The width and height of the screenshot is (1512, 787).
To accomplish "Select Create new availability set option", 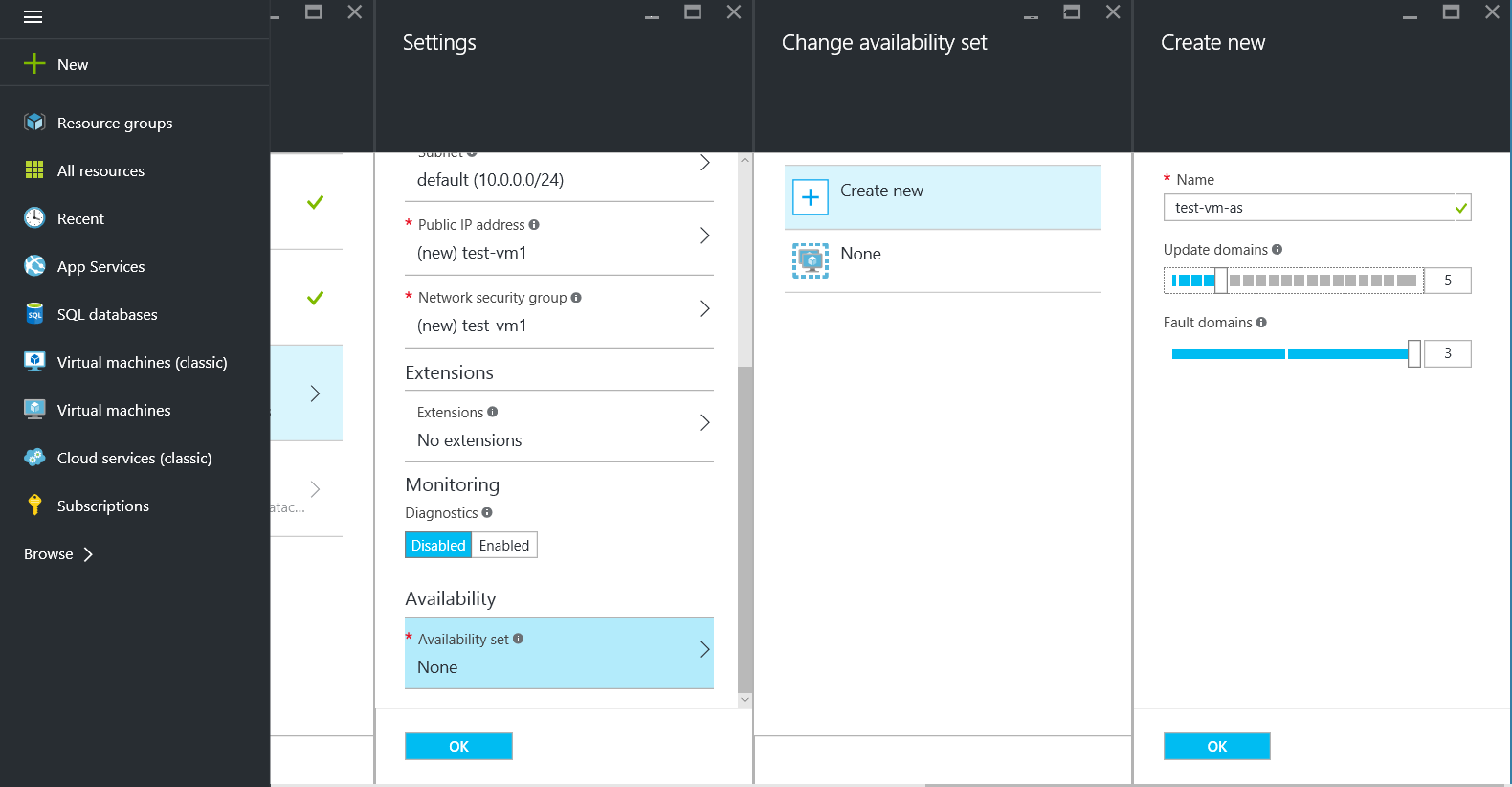I will pos(943,197).
